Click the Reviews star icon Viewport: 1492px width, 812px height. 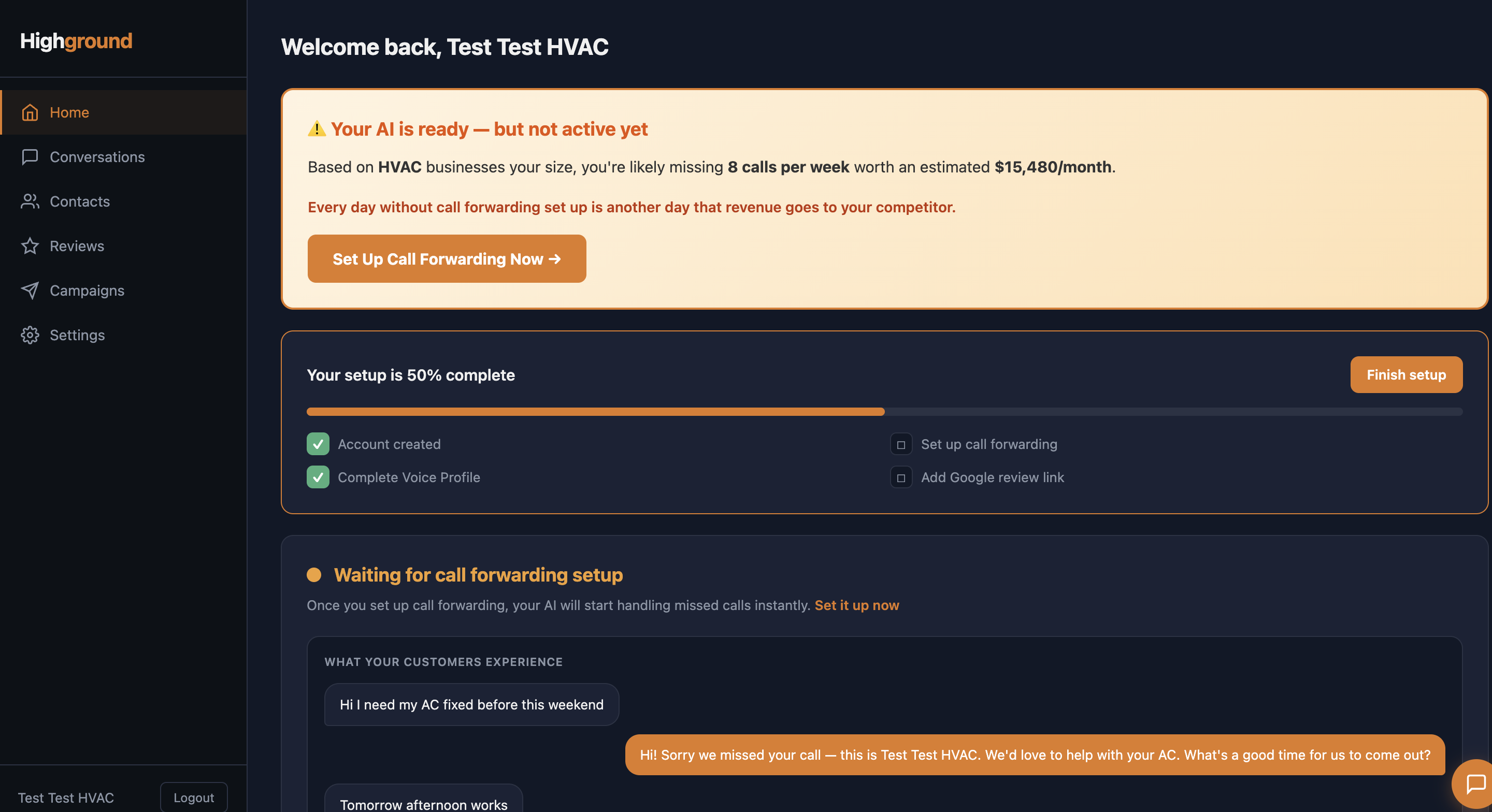(30, 246)
